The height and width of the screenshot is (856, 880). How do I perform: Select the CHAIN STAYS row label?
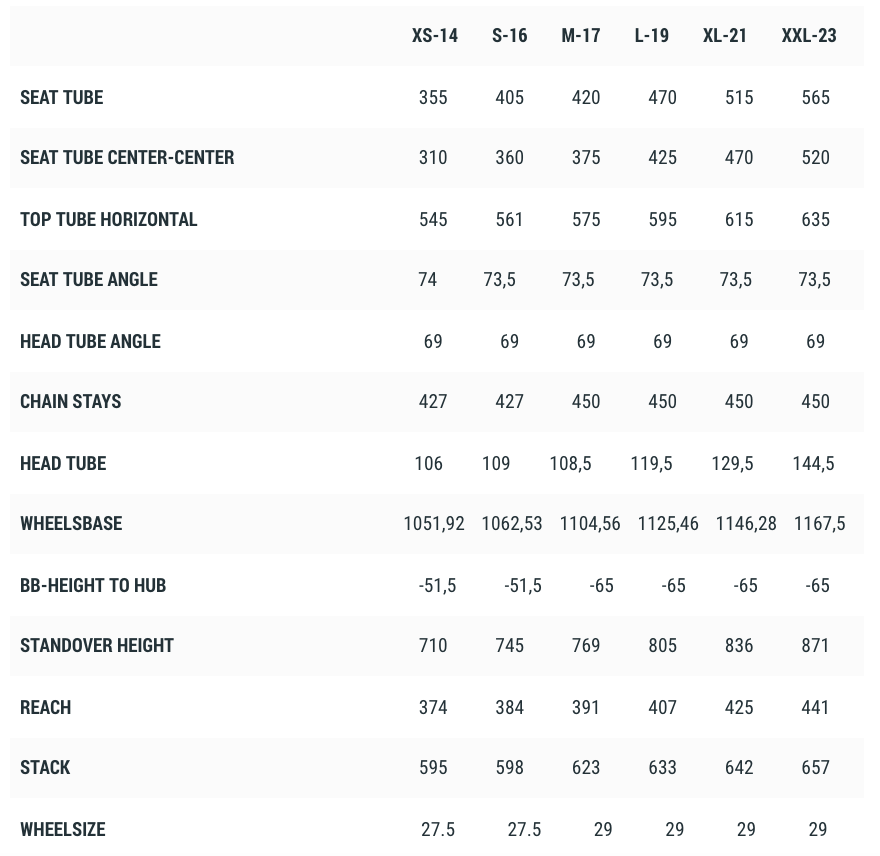pos(71,402)
